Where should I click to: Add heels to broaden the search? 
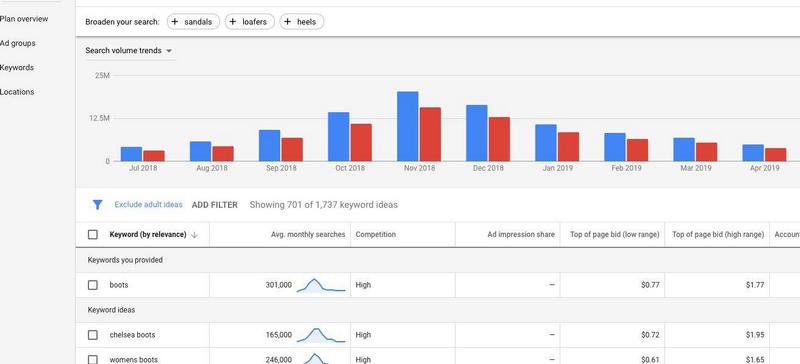[302, 22]
